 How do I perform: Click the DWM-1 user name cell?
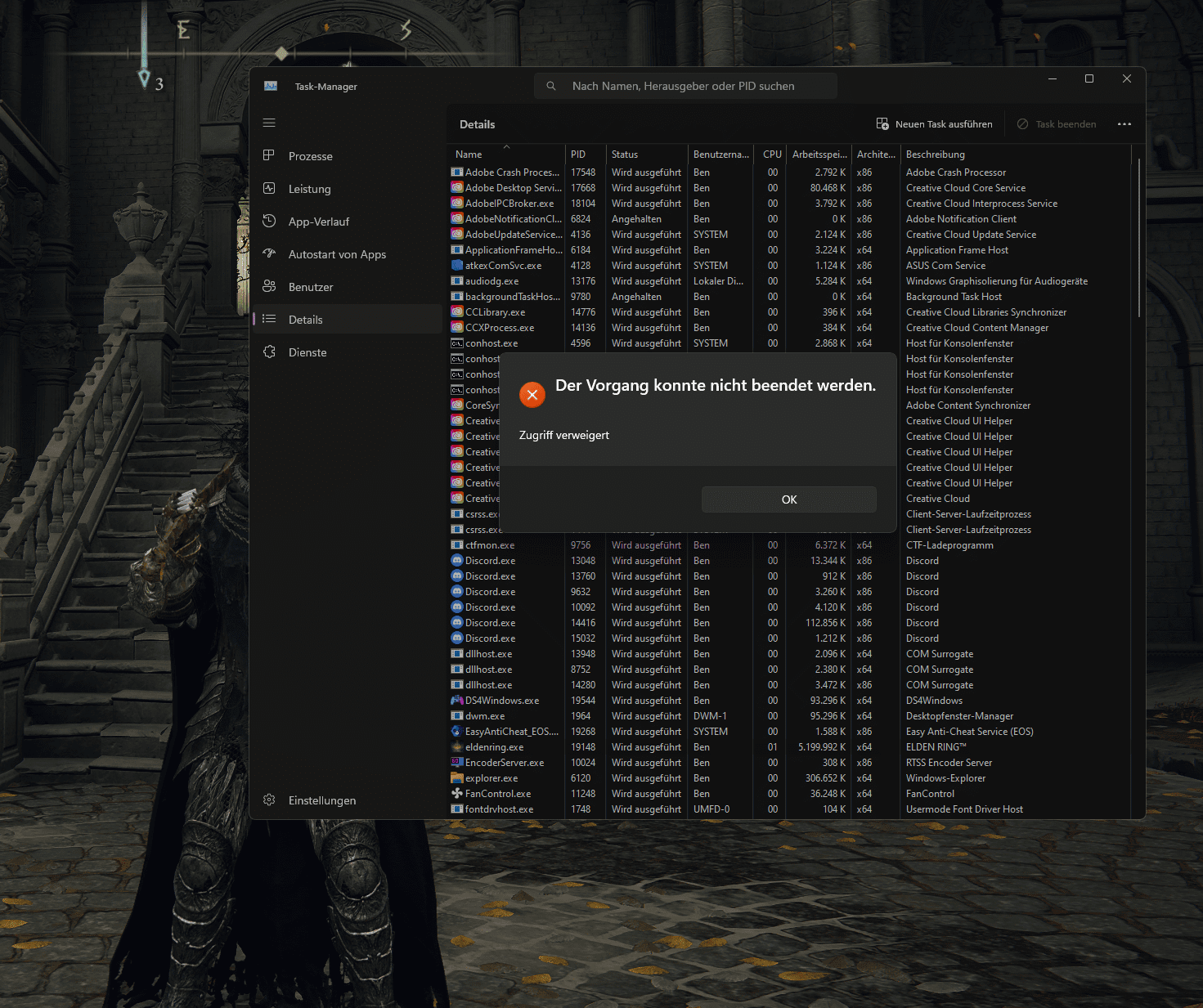[x=710, y=716]
